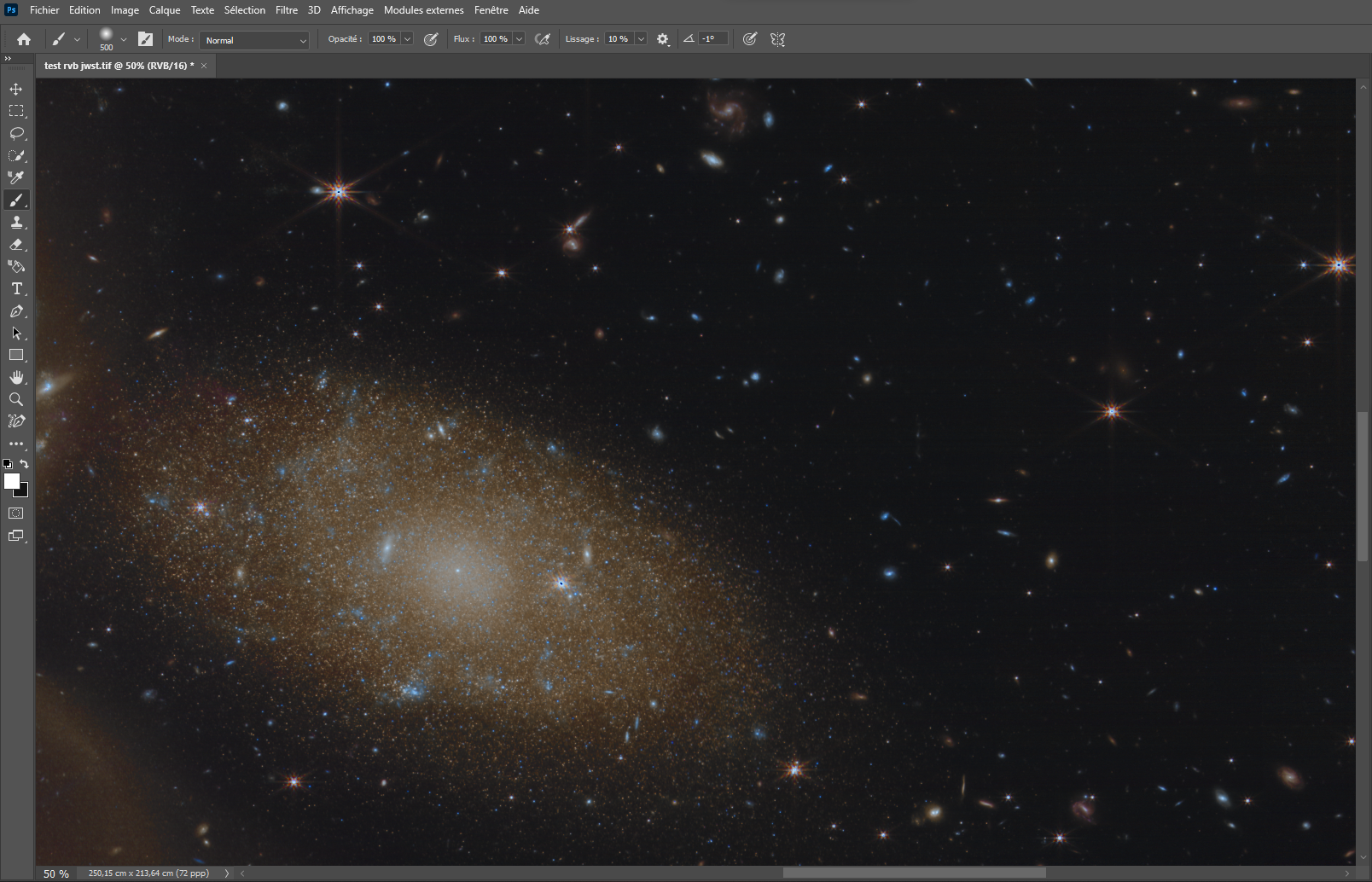Toggle Quick Mask mode
1372x882 pixels.
tap(16, 514)
